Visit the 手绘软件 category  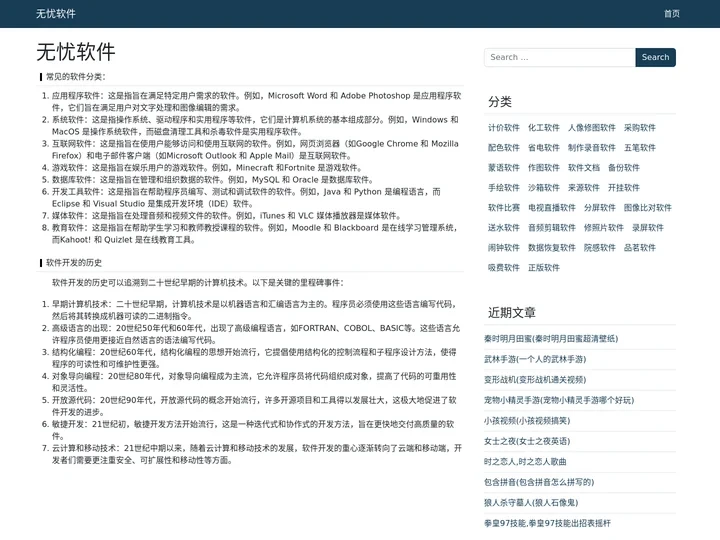[504, 188]
